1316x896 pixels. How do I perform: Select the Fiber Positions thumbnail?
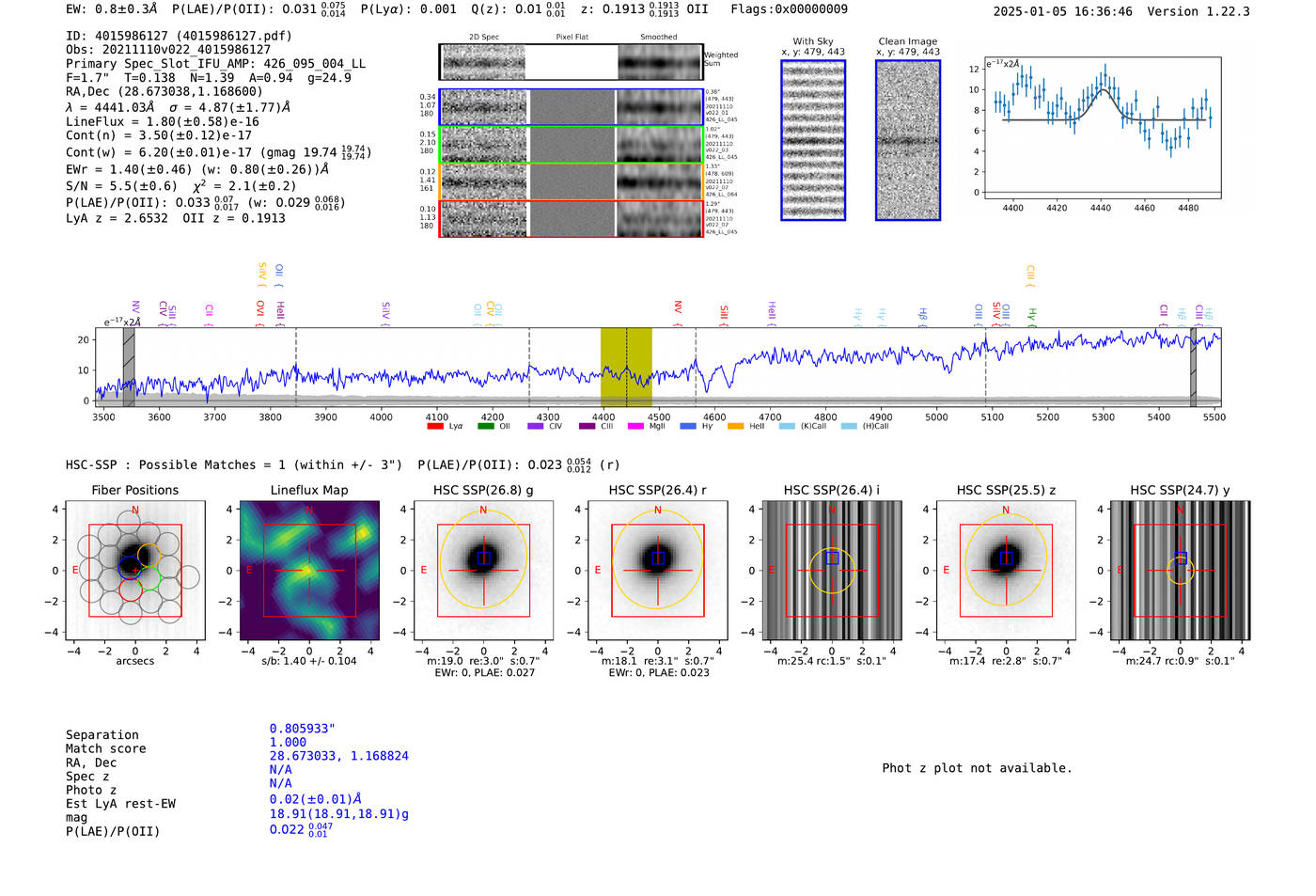click(x=135, y=571)
